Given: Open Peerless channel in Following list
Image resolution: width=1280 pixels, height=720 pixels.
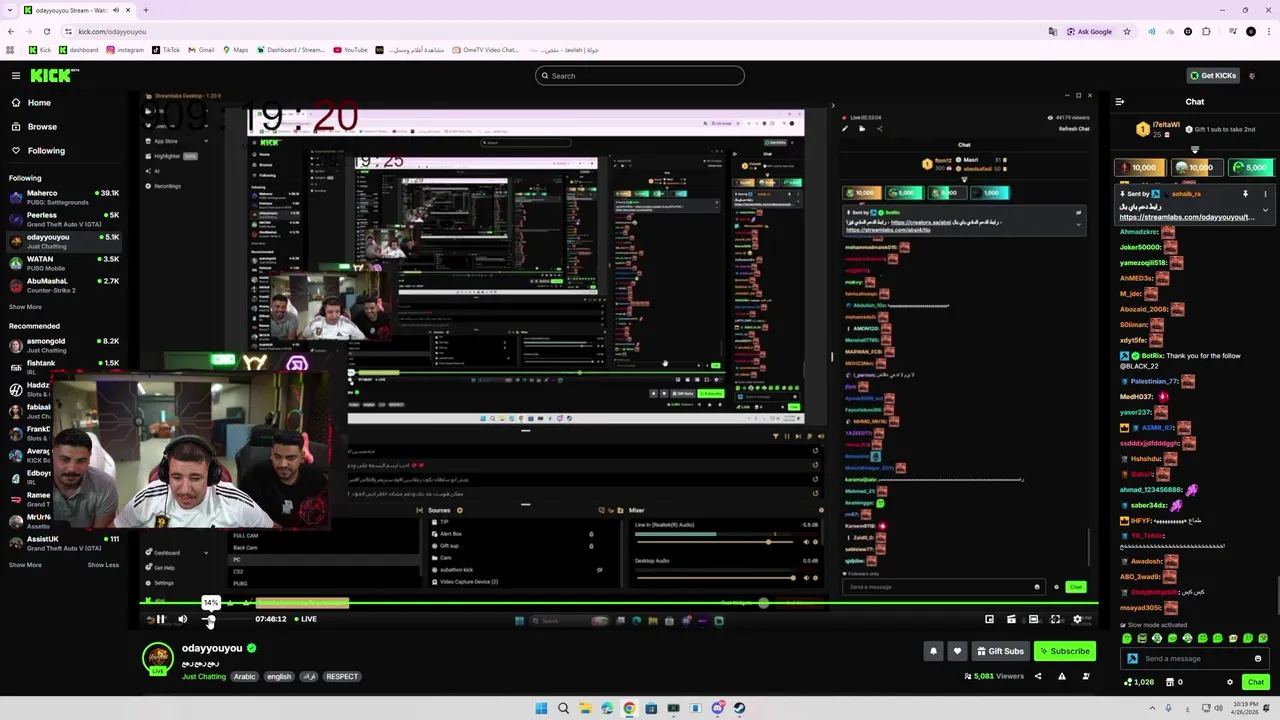Looking at the screenshot, I should coord(64,219).
